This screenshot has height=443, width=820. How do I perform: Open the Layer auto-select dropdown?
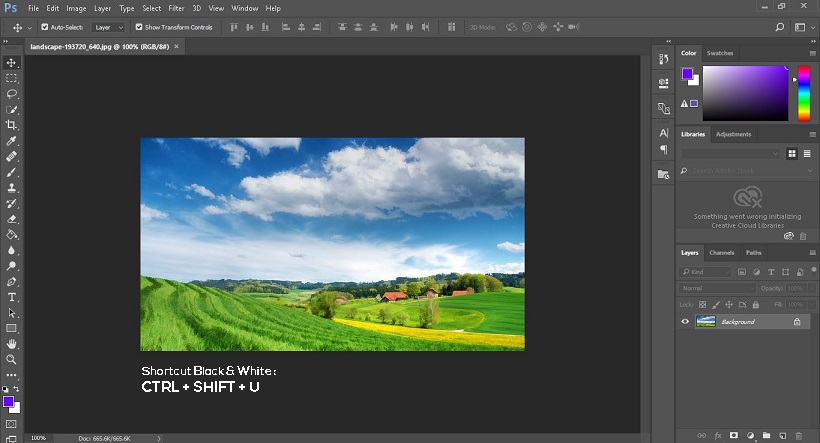(x=108, y=27)
